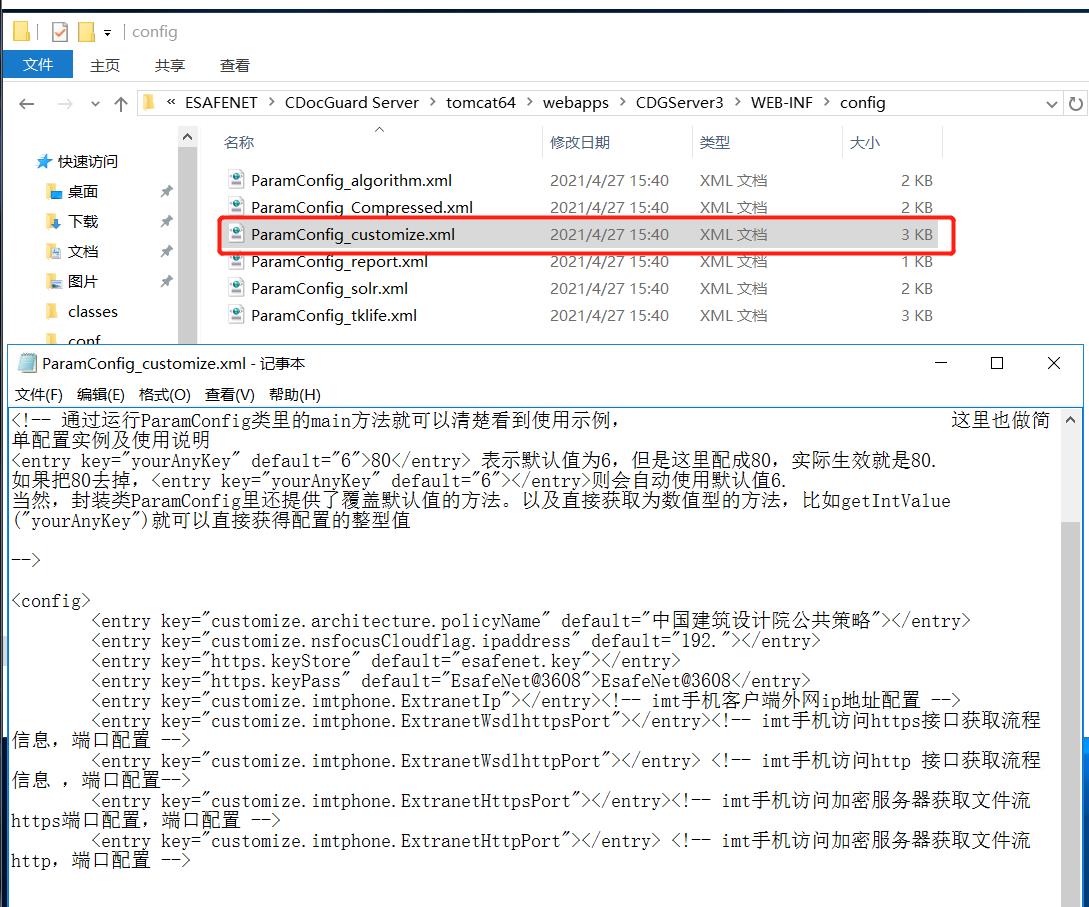Click the Notepad icon in the title bar
The image size is (1089, 907).
pos(27,364)
